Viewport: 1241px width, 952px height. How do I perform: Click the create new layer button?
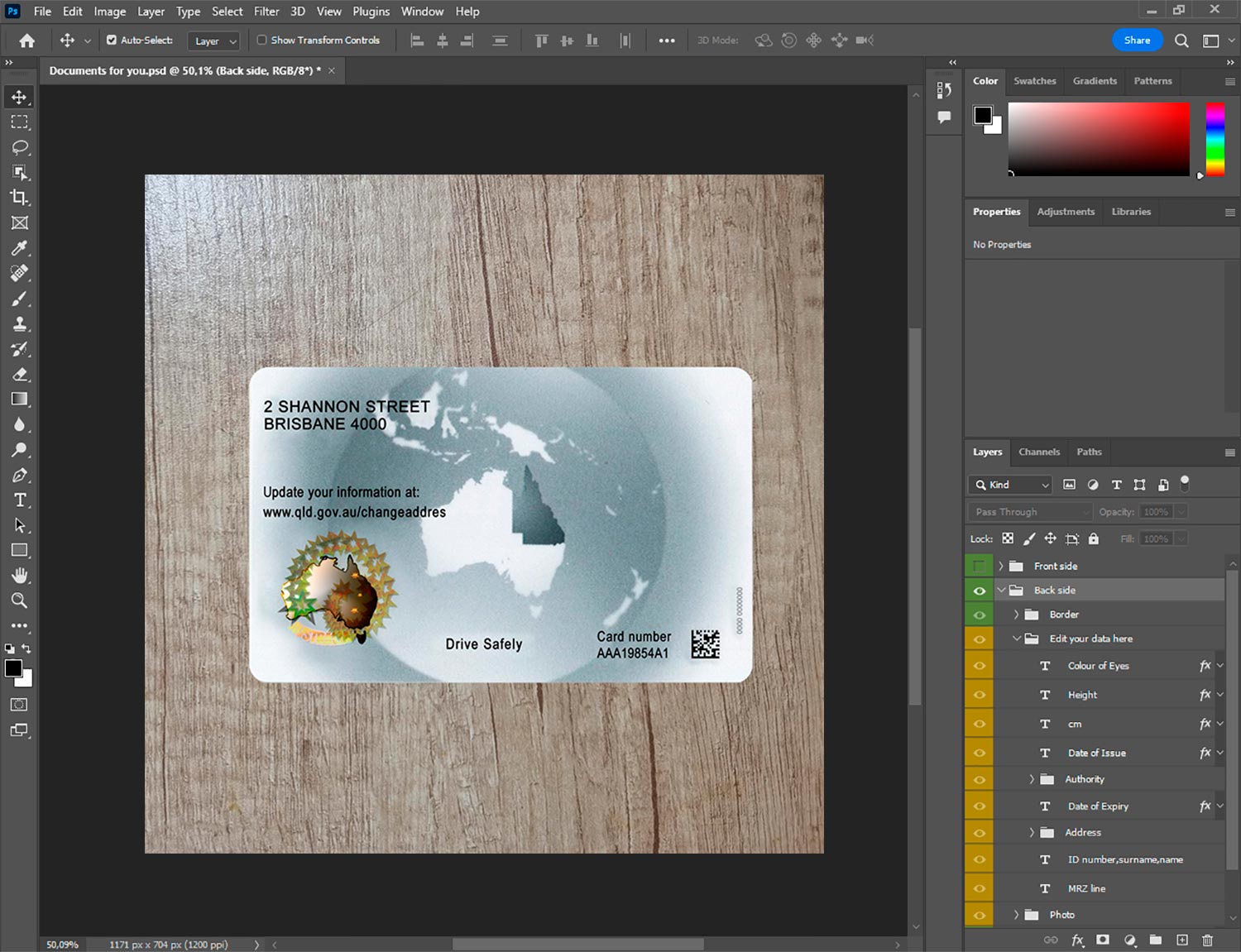tap(1181, 940)
